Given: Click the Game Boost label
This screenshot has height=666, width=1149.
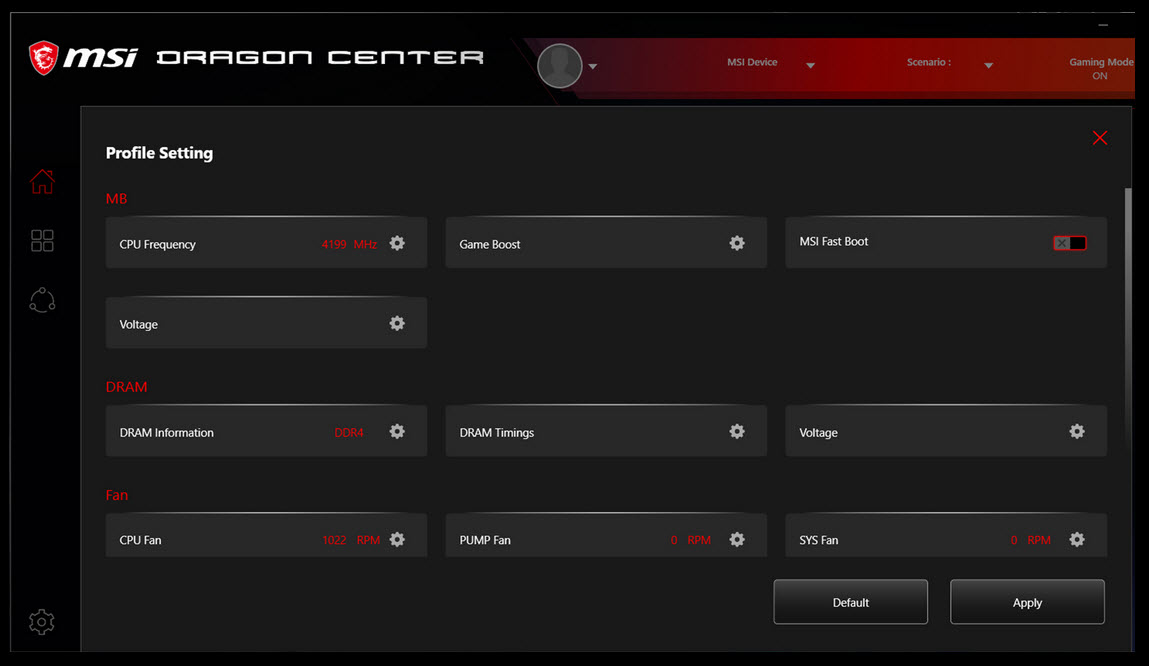Looking at the screenshot, I should 489,245.
